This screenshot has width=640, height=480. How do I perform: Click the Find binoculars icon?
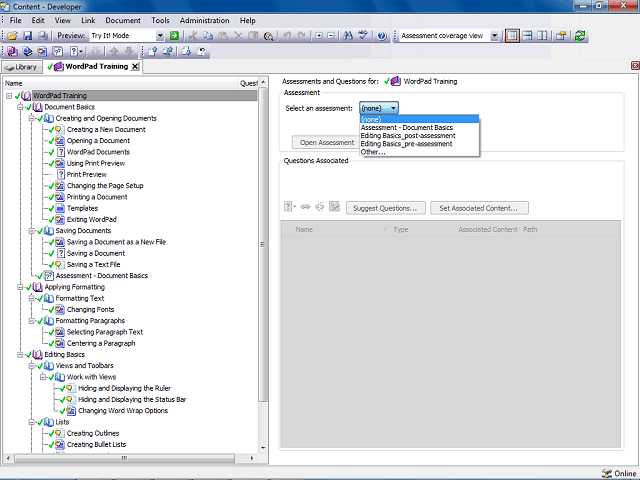(x=348, y=36)
